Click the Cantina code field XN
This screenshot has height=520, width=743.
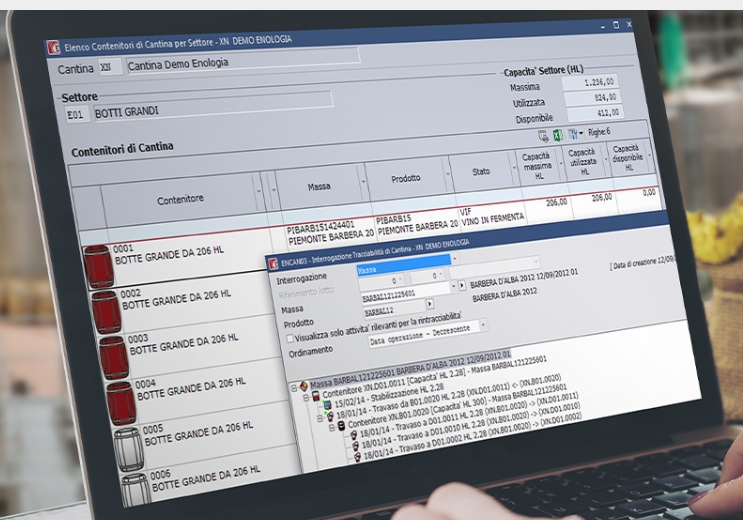point(110,67)
